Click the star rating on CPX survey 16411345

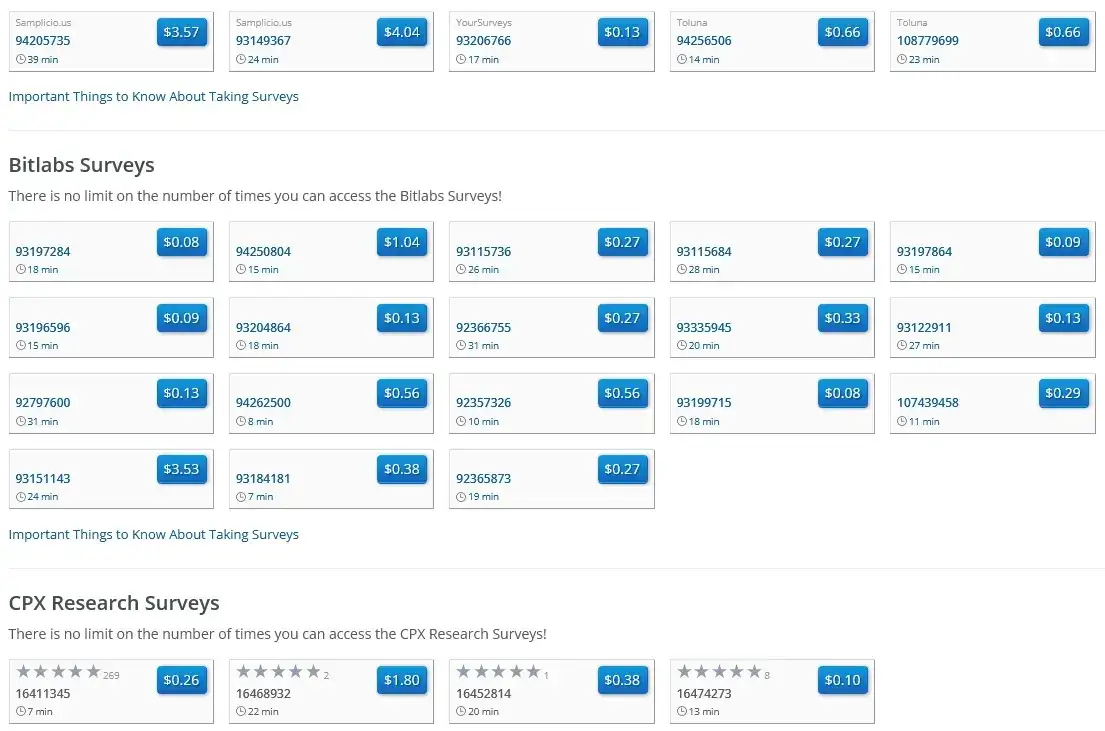pyautogui.click(x=58, y=672)
